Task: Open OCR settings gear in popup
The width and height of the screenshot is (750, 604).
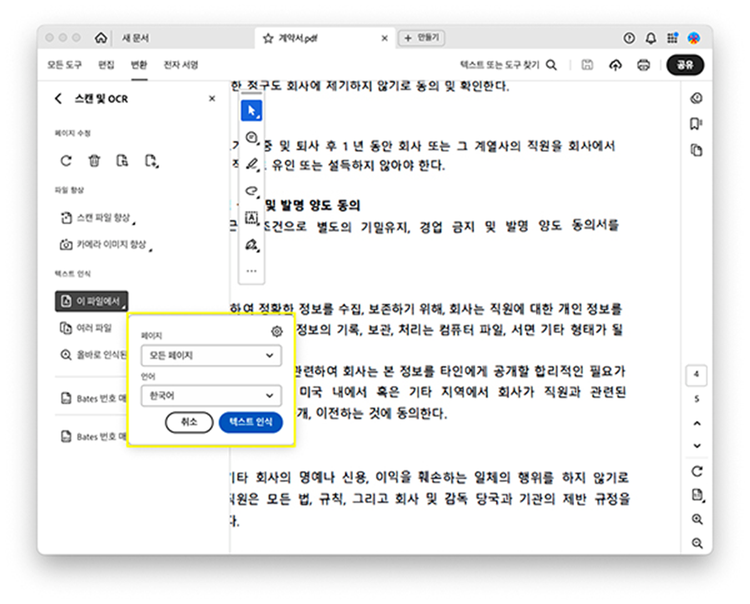Action: [x=276, y=331]
